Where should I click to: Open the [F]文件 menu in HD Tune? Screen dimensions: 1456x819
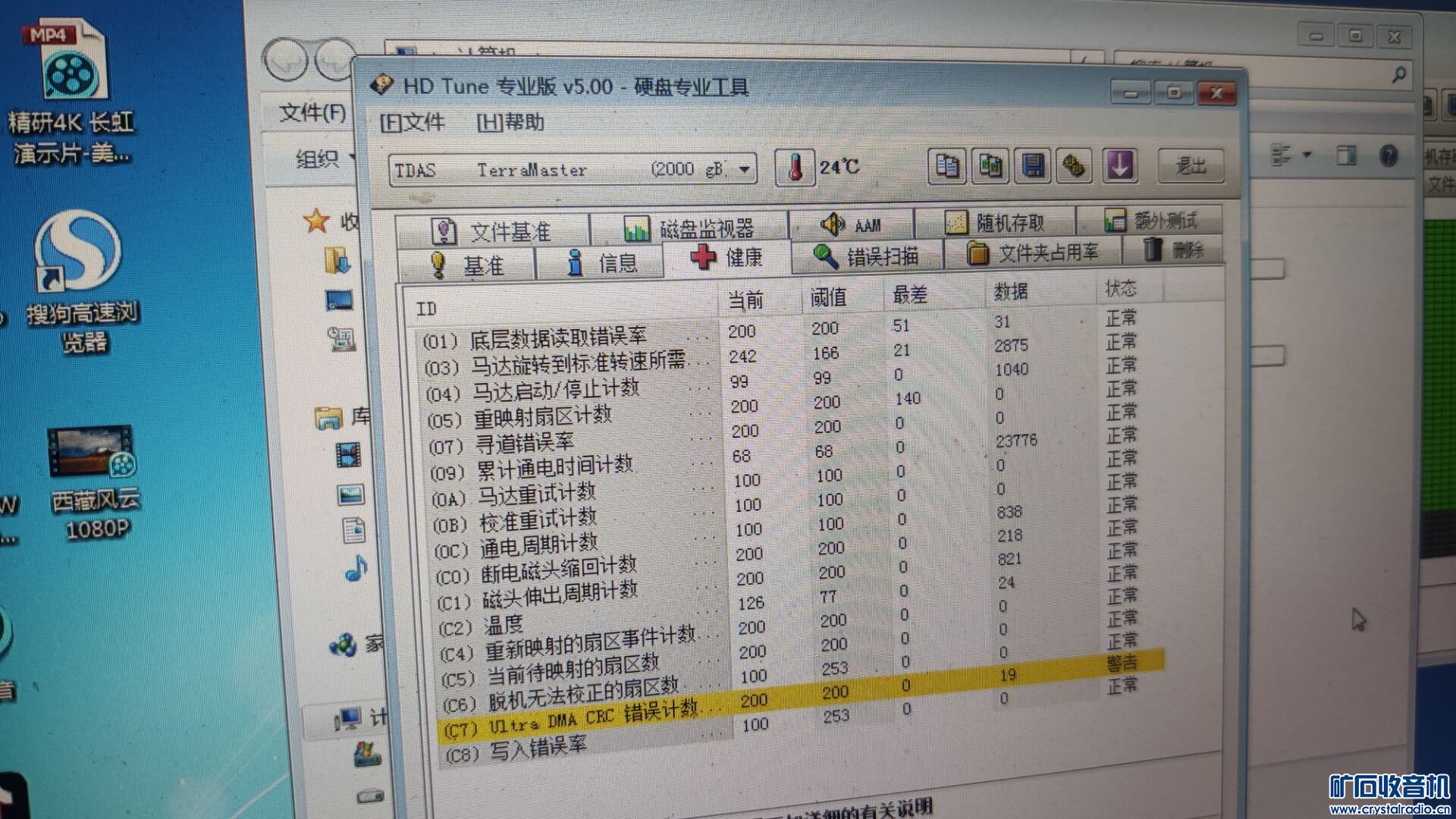coord(413,122)
